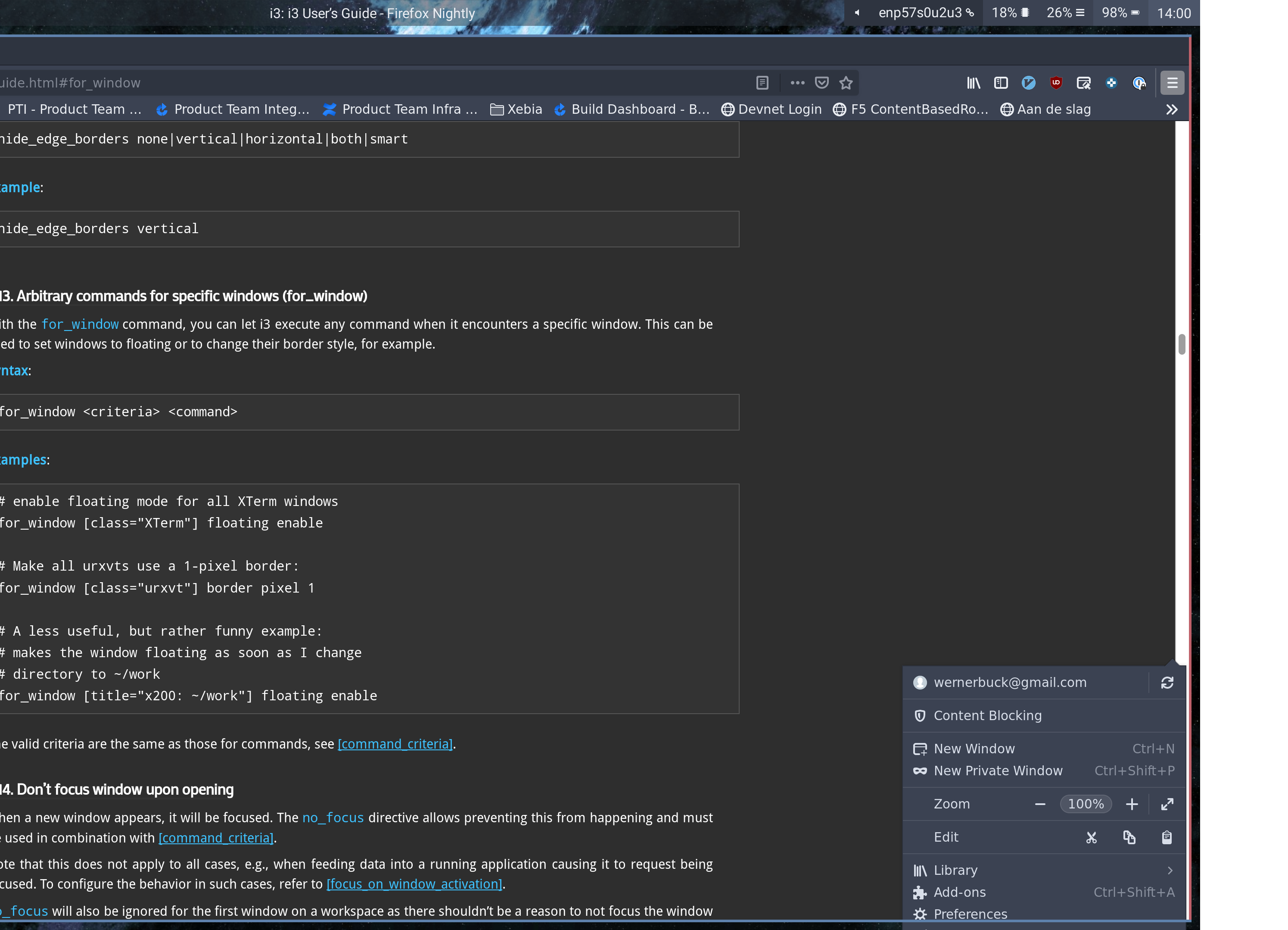1288x930 pixels.
Task: Follow the first [command_criteria] link
Action: [x=395, y=744]
